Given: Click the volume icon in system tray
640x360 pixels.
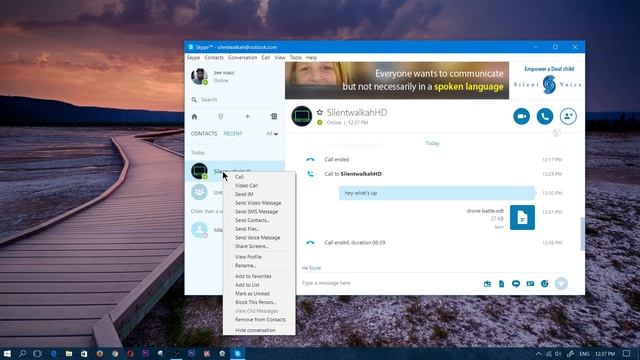Looking at the screenshot, I should pyautogui.click(x=558, y=354).
